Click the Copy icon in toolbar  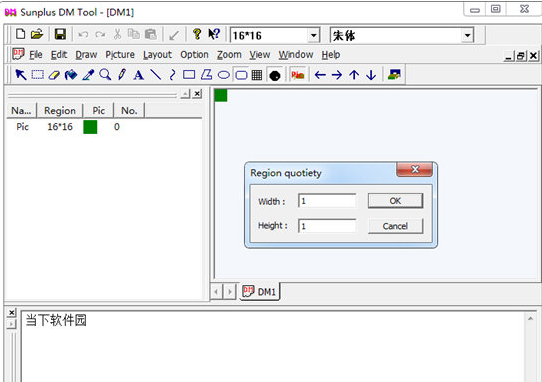[x=133, y=34]
